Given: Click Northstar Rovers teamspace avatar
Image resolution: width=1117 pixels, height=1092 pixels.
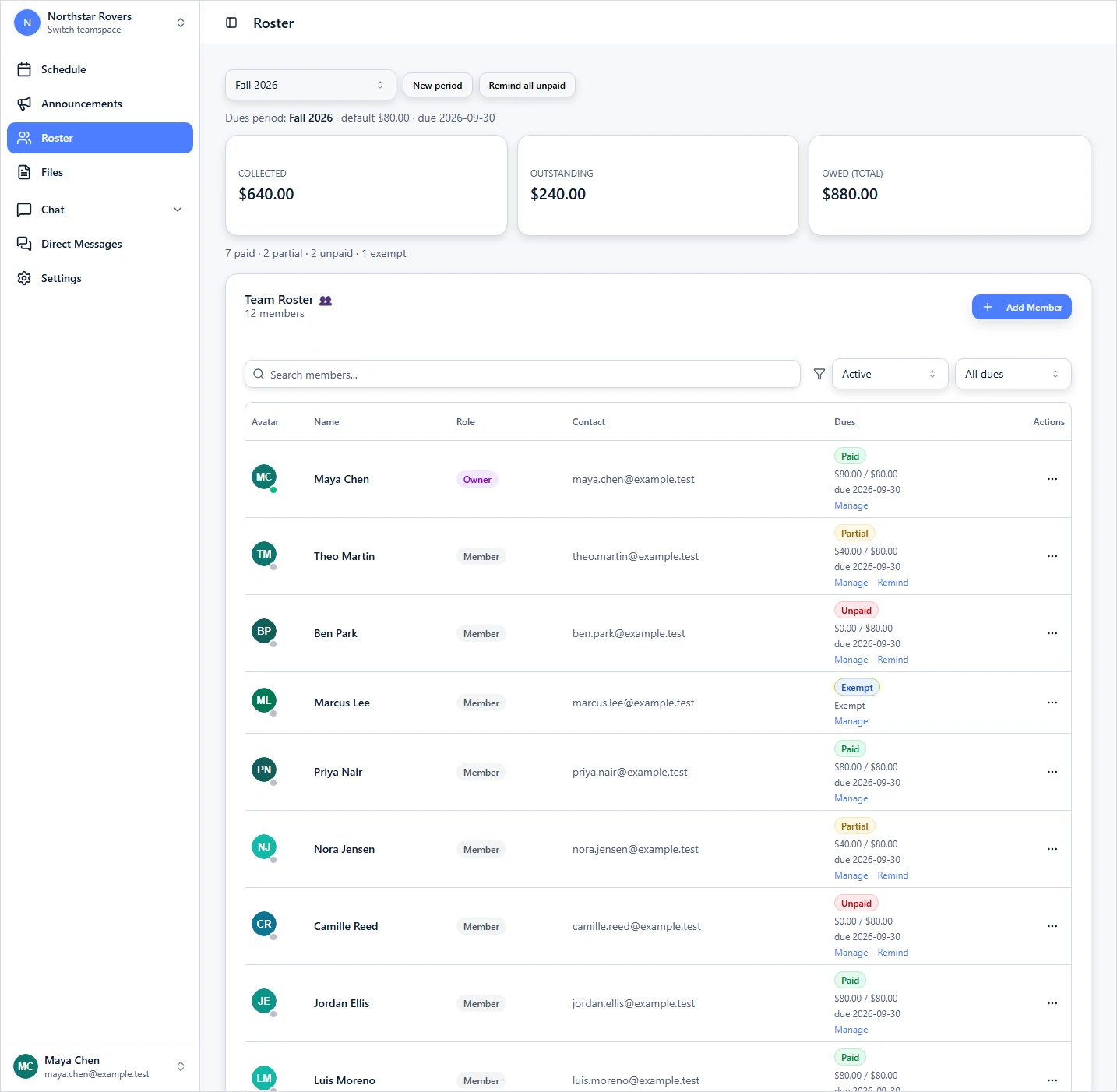Looking at the screenshot, I should point(27,23).
